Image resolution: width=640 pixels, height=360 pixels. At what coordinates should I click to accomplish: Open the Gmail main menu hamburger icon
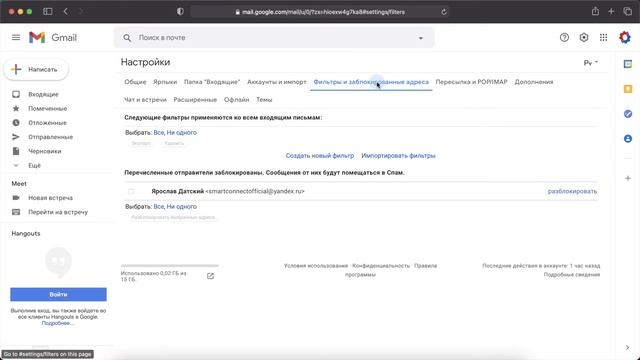(x=16, y=38)
